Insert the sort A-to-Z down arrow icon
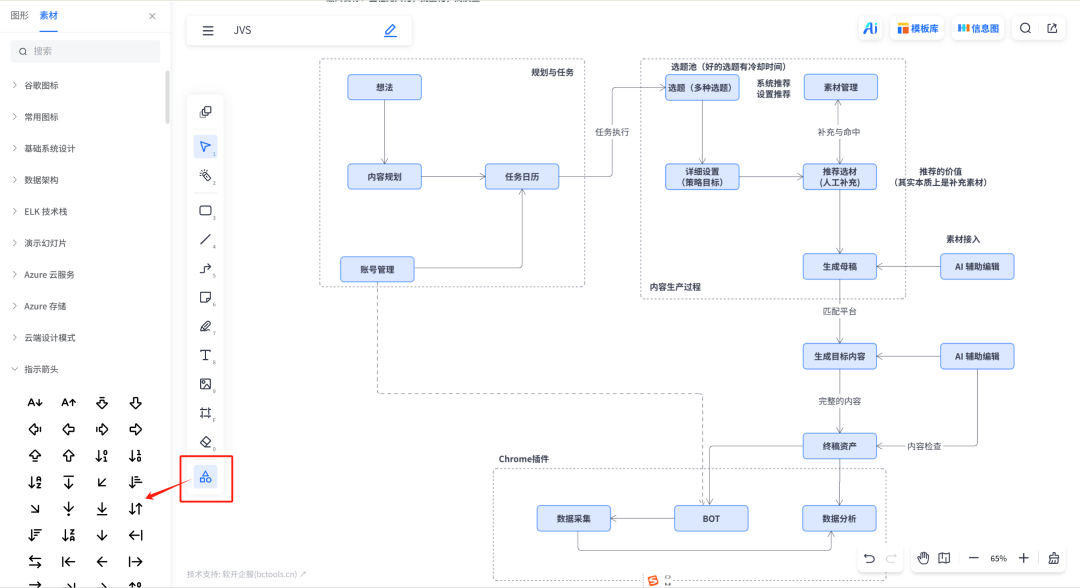1080x588 pixels. coord(35,483)
